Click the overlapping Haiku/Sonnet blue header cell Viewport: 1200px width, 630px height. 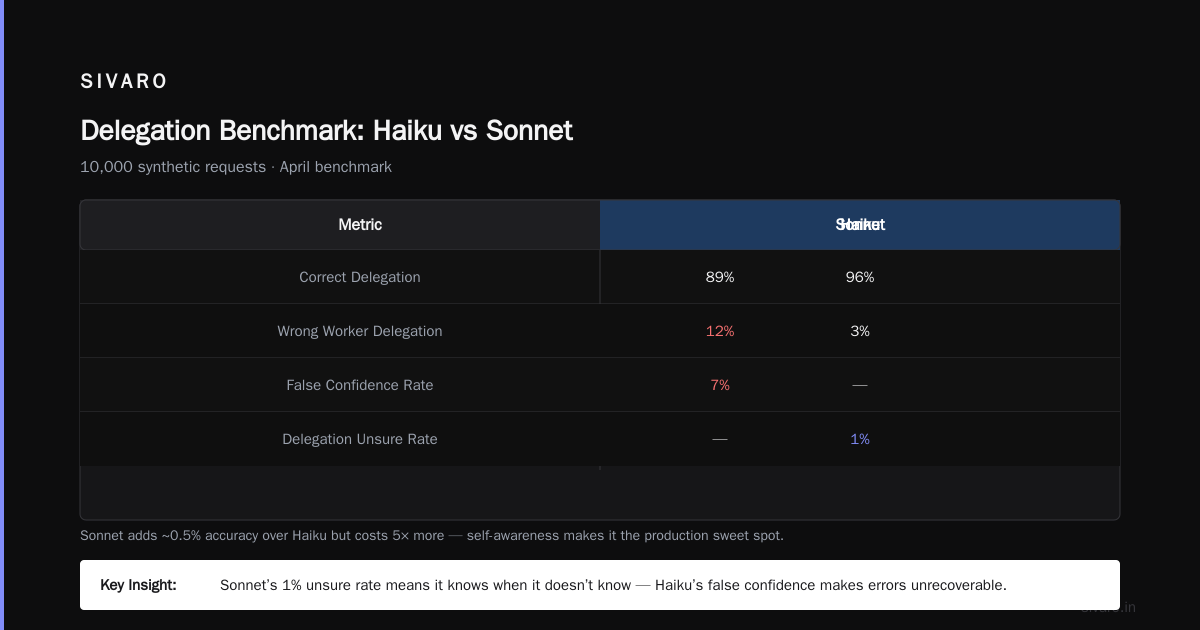pyautogui.click(x=860, y=225)
